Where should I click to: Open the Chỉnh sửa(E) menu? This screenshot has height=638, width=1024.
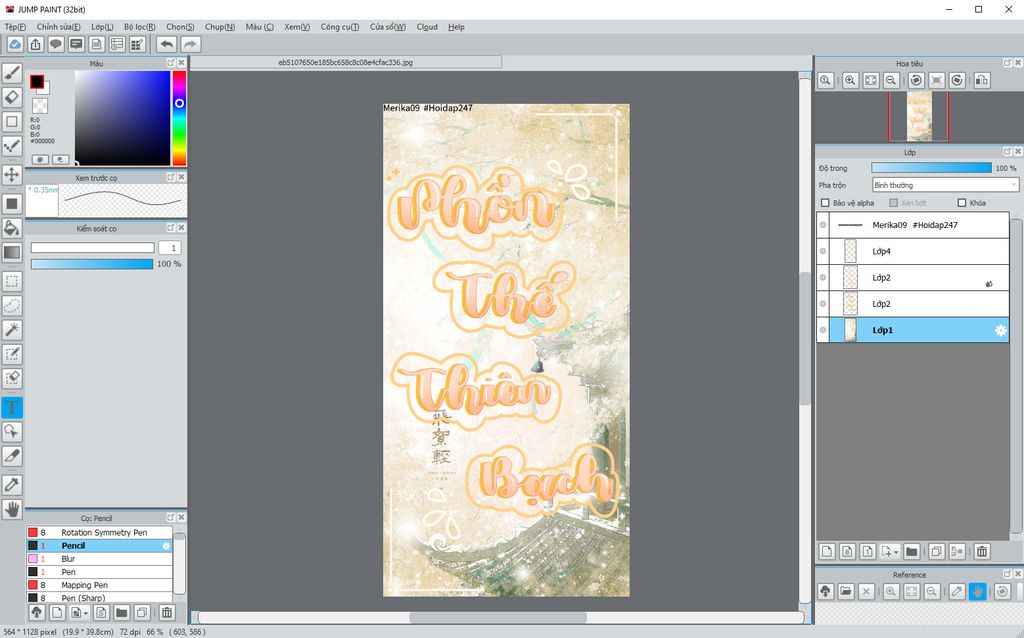59,27
